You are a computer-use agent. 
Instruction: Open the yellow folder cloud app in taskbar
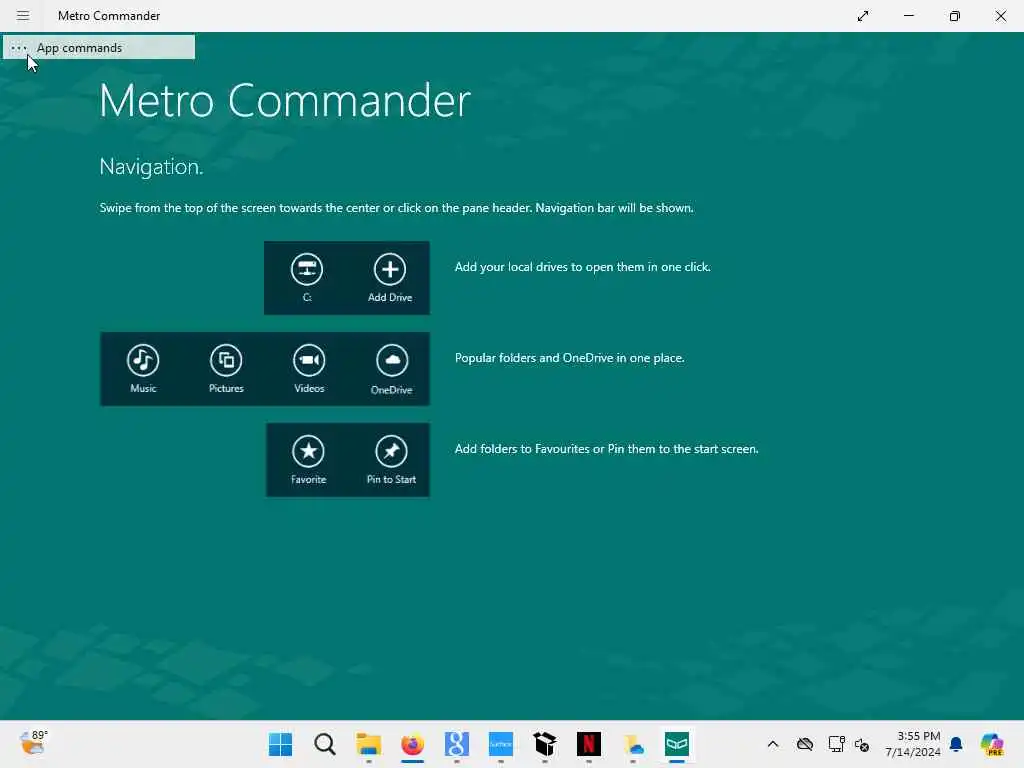tap(633, 744)
